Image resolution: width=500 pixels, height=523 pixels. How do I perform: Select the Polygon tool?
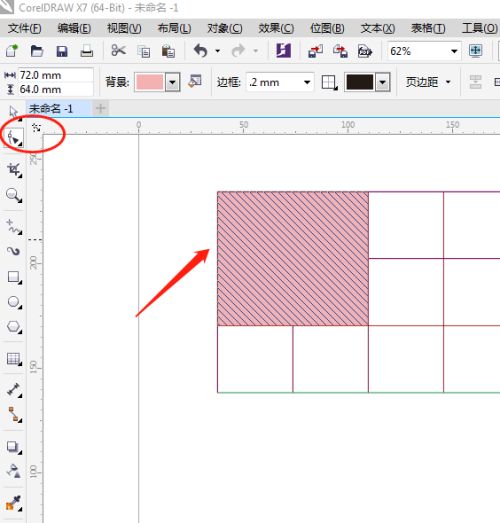(x=14, y=327)
